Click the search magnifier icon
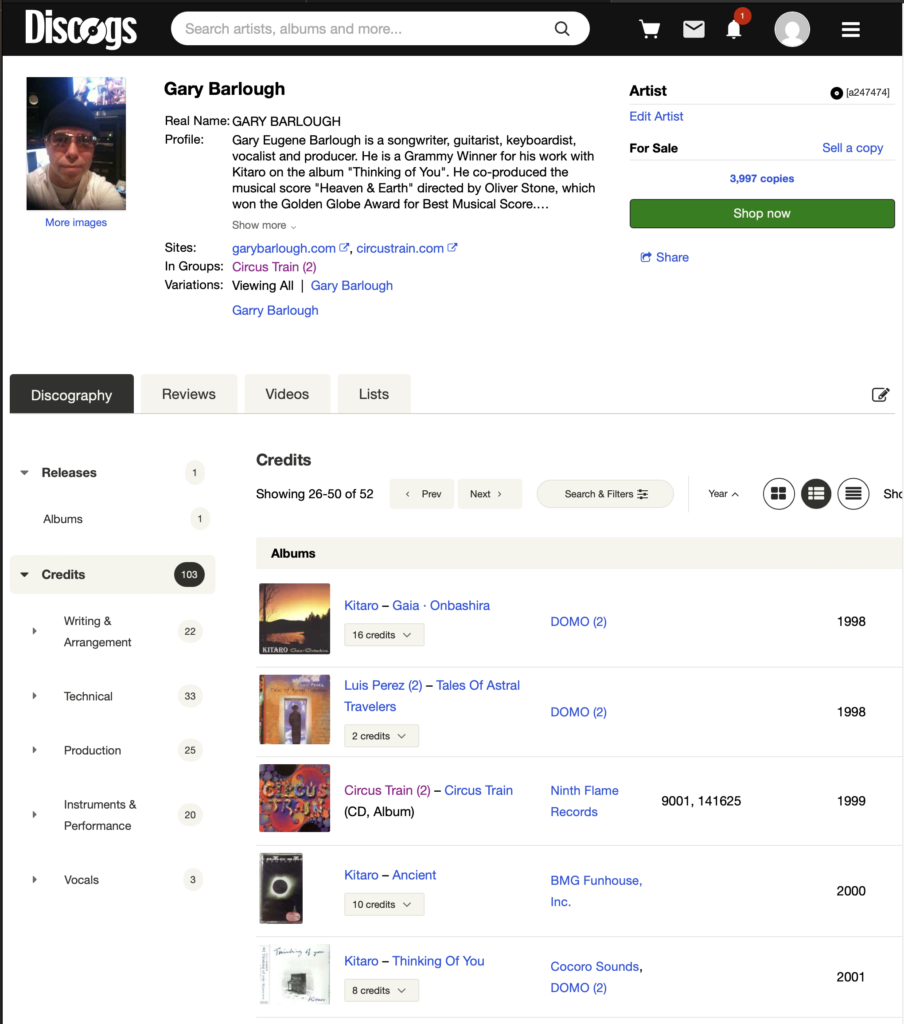This screenshot has height=1024, width=904. (563, 29)
